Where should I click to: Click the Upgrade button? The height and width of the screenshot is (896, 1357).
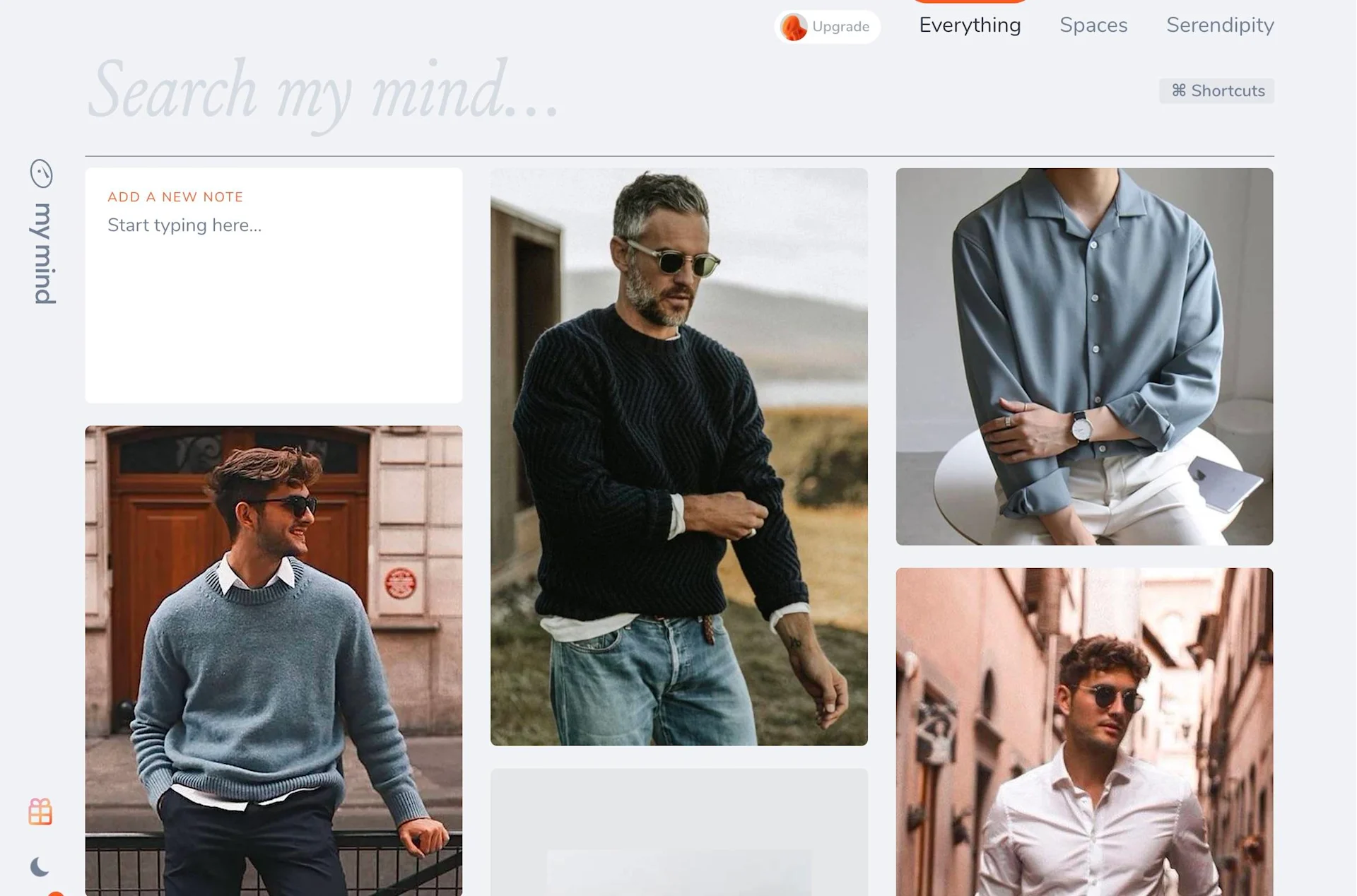pyautogui.click(x=840, y=27)
